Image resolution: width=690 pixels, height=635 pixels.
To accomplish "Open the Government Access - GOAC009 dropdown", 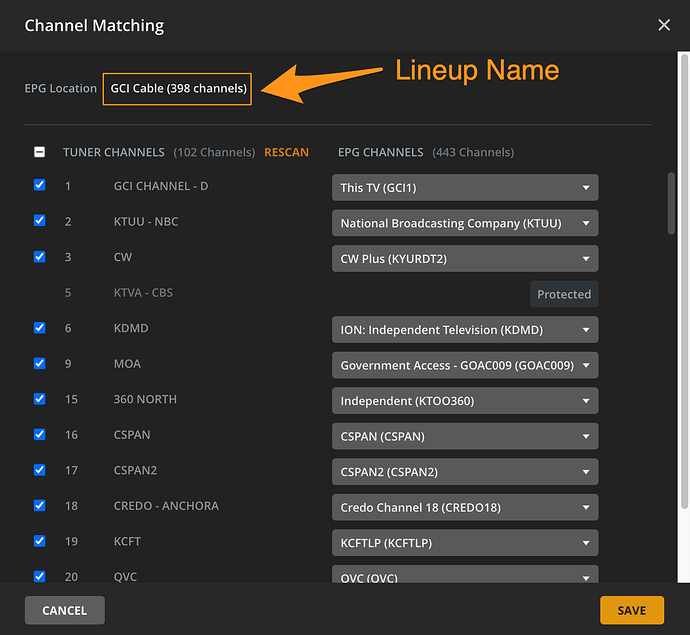I will [x=465, y=365].
